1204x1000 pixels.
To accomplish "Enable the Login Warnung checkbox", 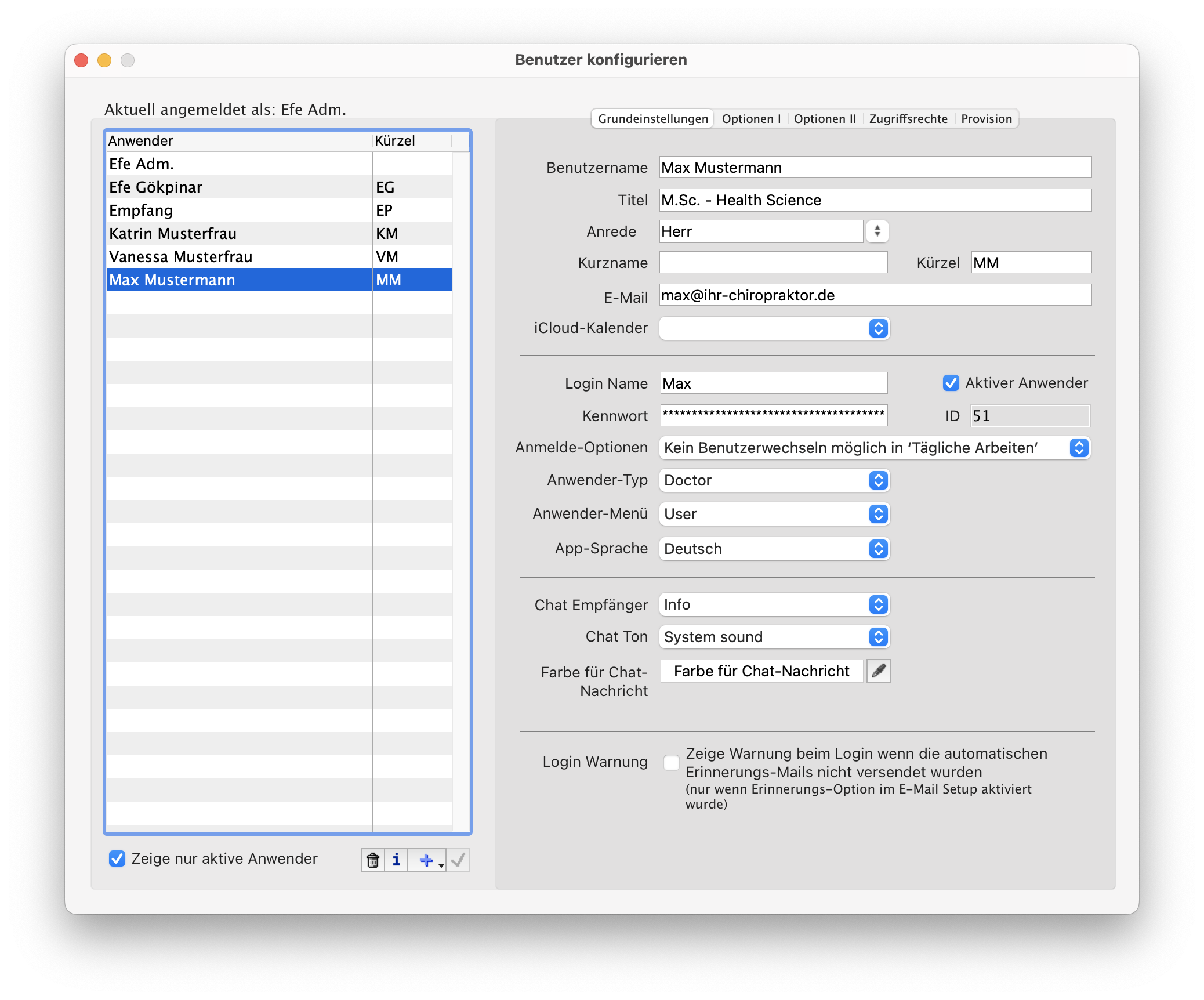I will (x=671, y=762).
